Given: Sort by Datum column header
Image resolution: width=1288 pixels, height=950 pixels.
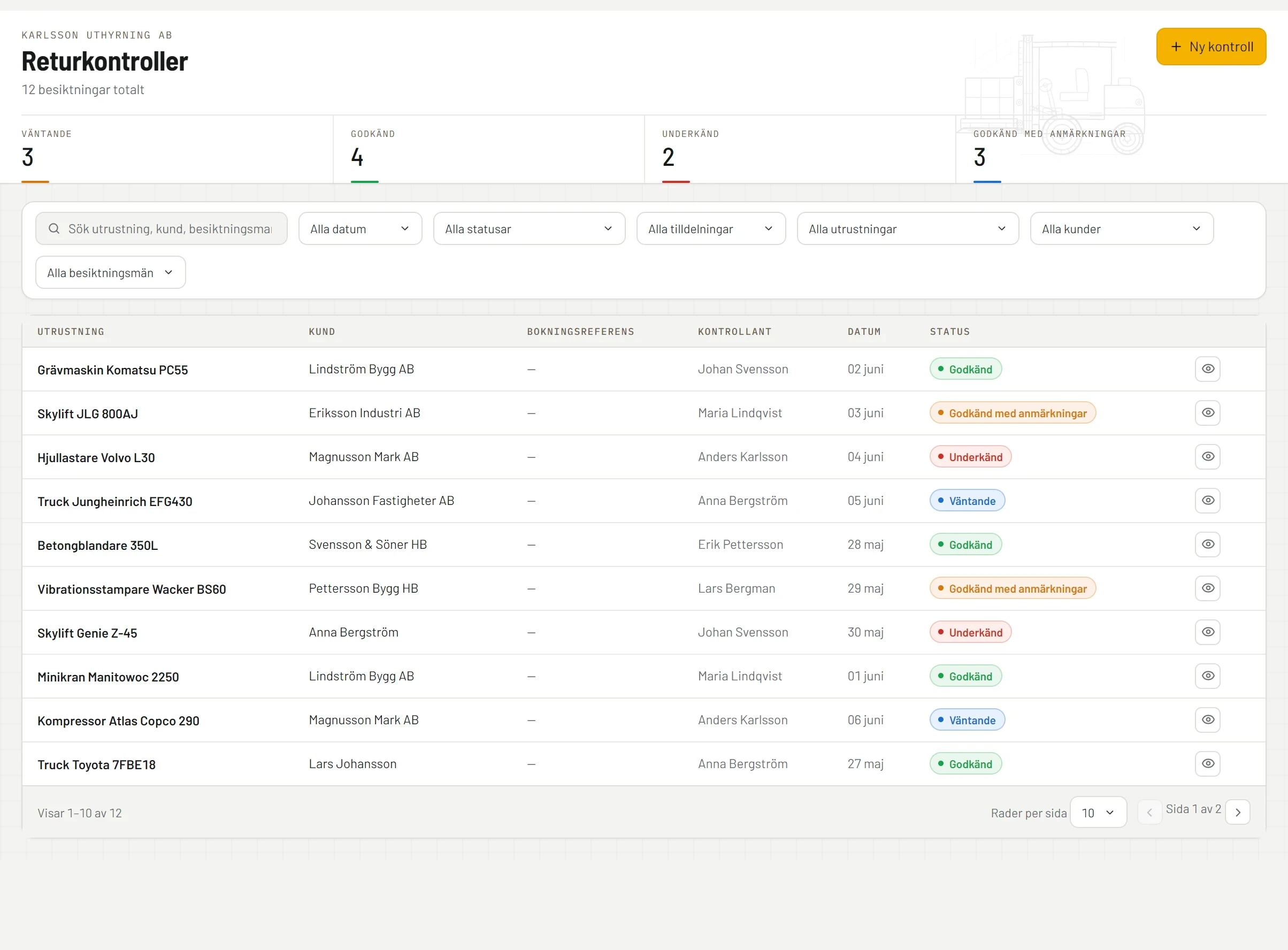Looking at the screenshot, I should click(864, 332).
